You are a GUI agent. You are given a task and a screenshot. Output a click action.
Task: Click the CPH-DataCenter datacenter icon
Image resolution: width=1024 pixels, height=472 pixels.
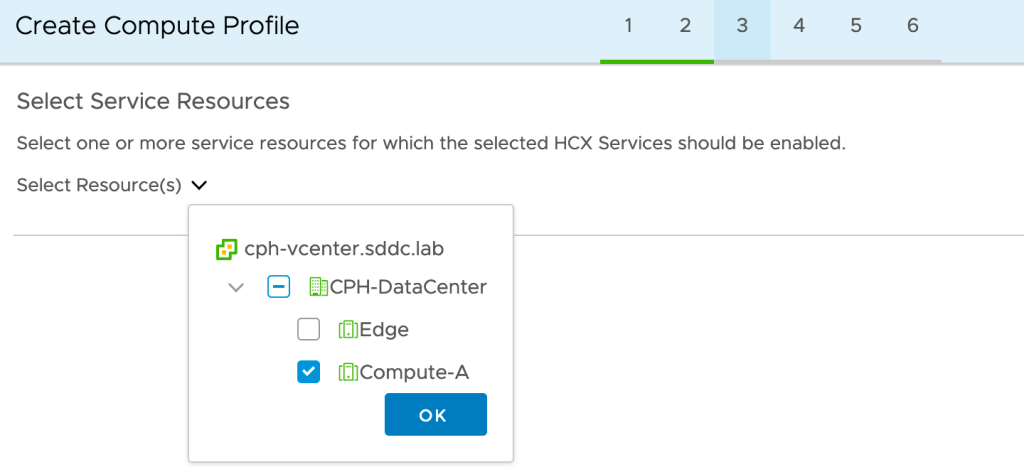point(319,287)
